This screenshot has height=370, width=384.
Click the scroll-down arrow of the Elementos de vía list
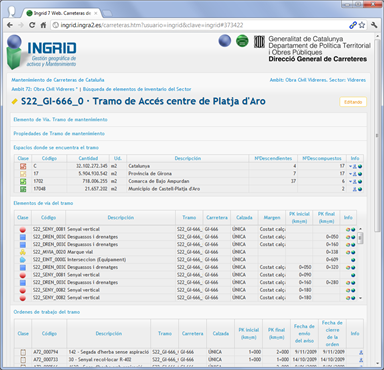(x=360, y=298)
